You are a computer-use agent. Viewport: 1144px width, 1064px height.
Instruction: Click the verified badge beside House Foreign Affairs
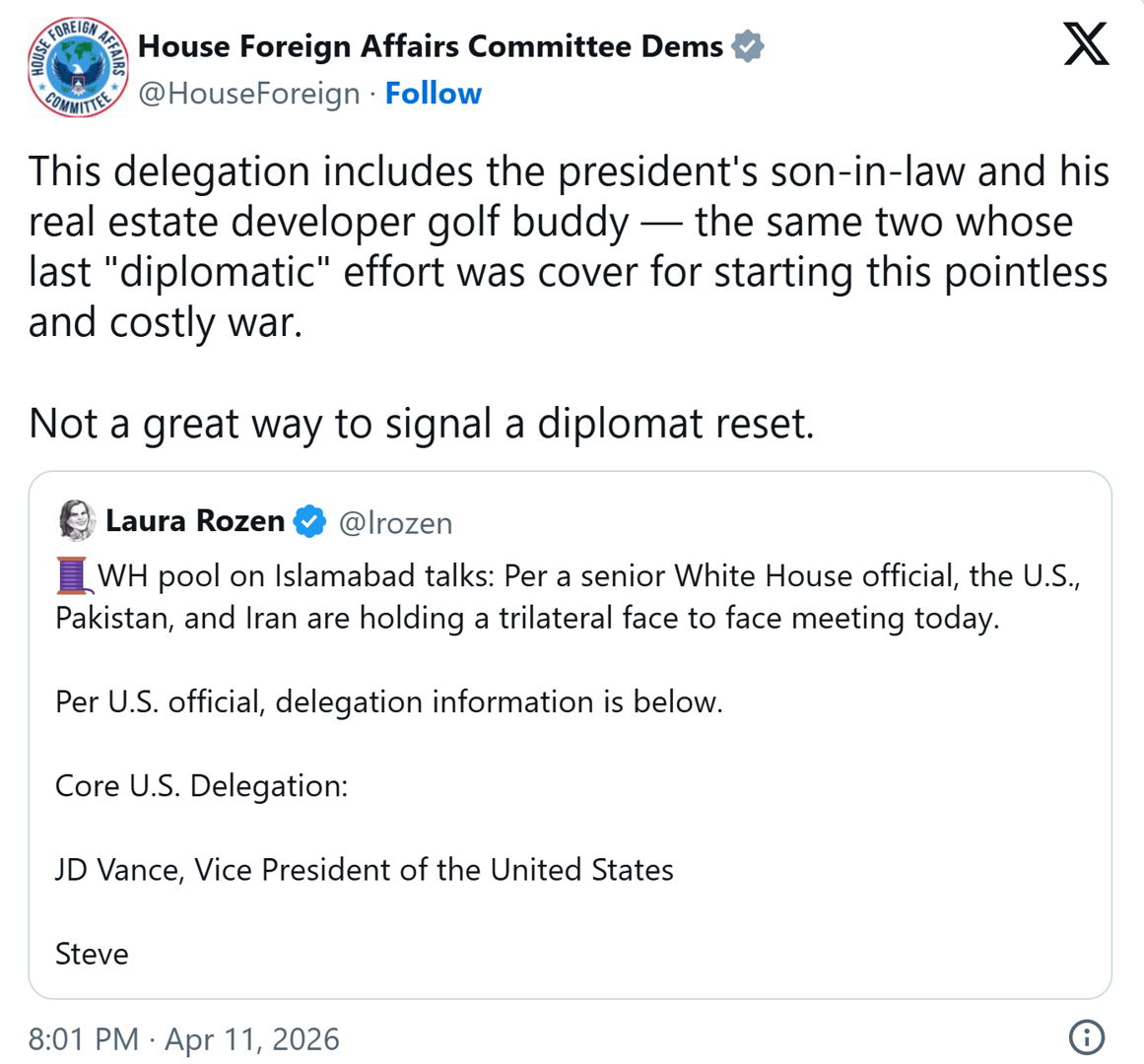pyautogui.click(x=749, y=46)
